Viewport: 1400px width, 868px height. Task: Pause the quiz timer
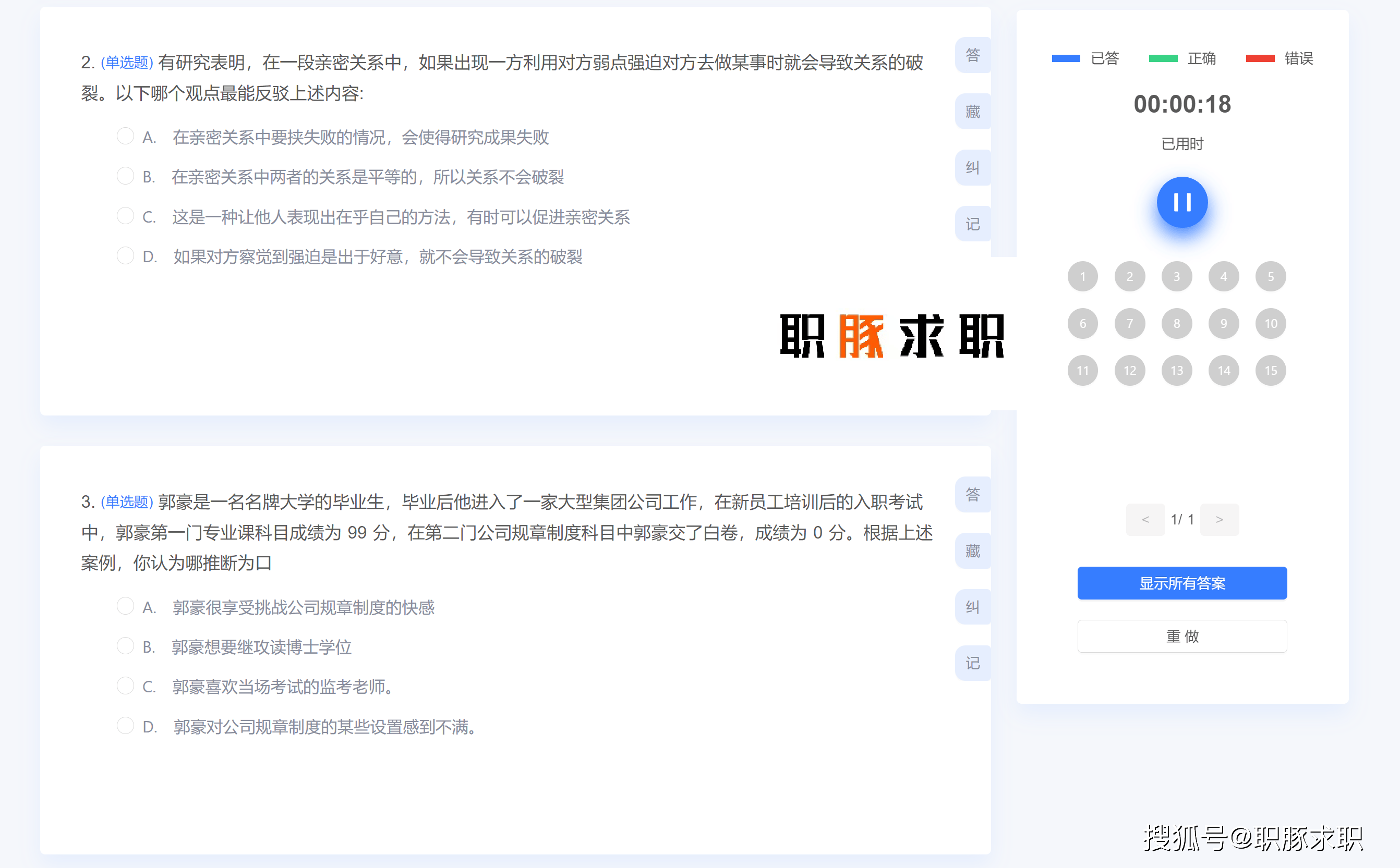(x=1182, y=203)
